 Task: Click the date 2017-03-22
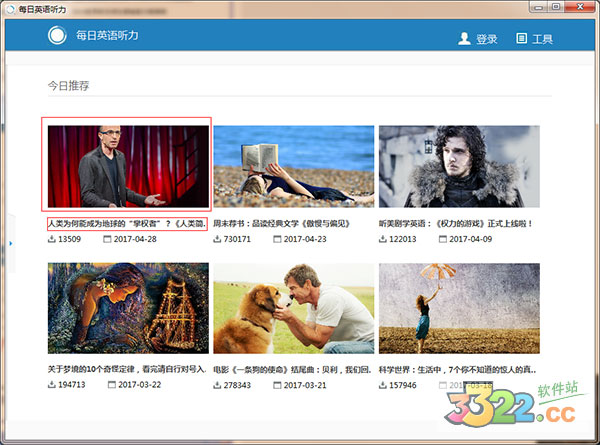(x=140, y=385)
